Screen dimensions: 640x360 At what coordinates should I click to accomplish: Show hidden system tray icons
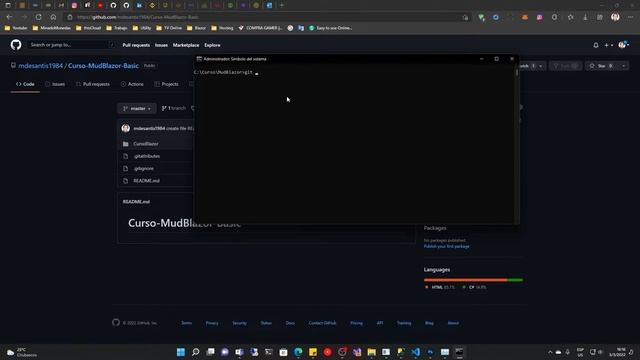tap(550, 352)
